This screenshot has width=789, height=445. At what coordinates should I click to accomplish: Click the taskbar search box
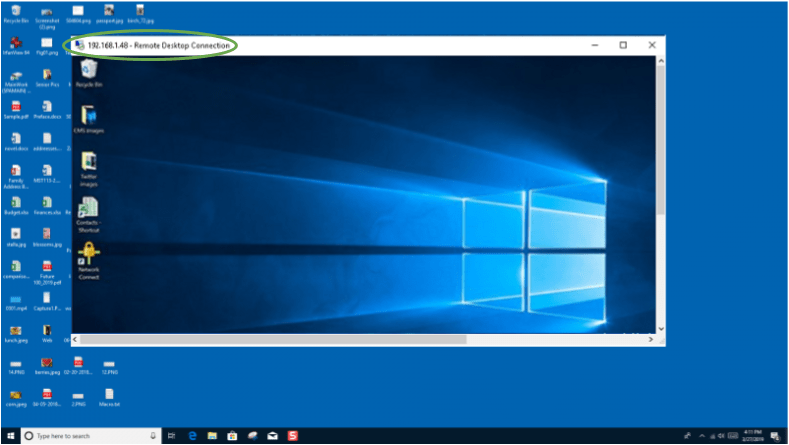click(x=91, y=436)
